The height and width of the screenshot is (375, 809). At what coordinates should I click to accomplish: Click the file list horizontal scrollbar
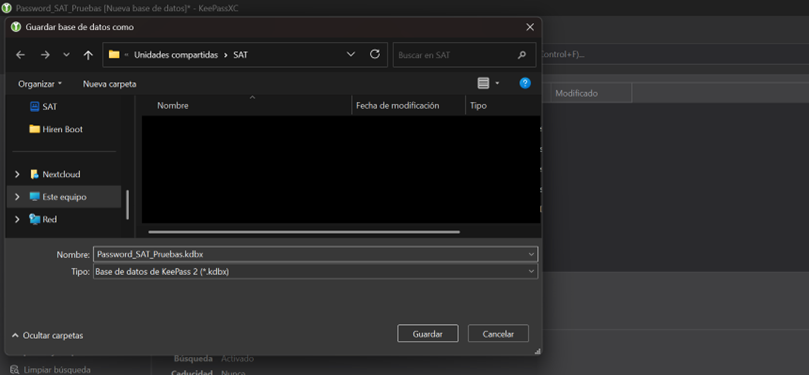[303, 232]
